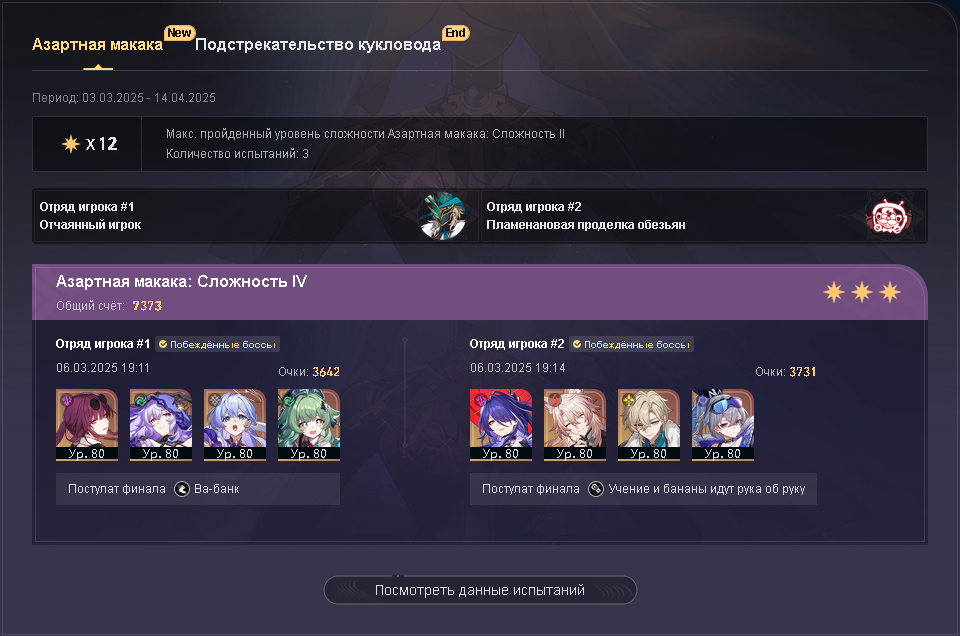
Task: Select the blond male character portrait
Action: [649, 425]
